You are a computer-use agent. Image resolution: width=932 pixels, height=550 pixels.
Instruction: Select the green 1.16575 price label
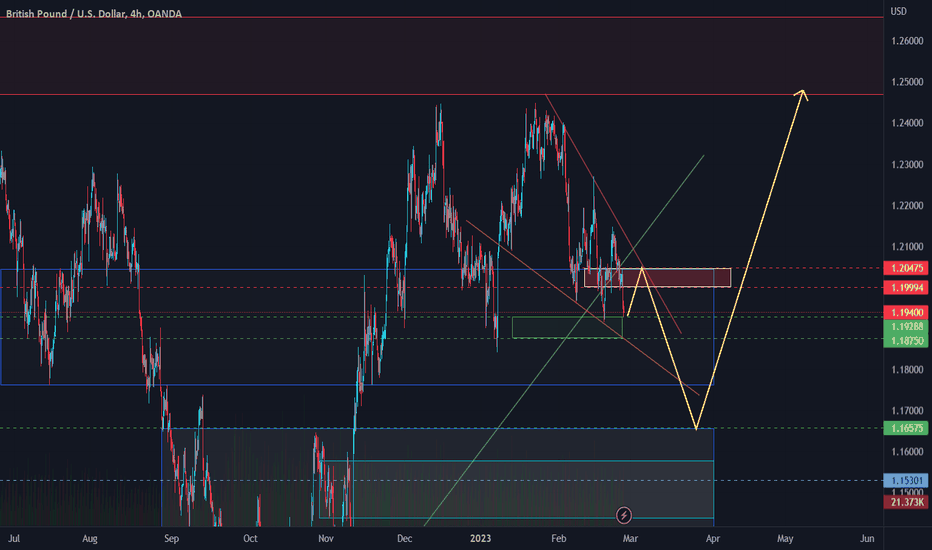[906, 428]
